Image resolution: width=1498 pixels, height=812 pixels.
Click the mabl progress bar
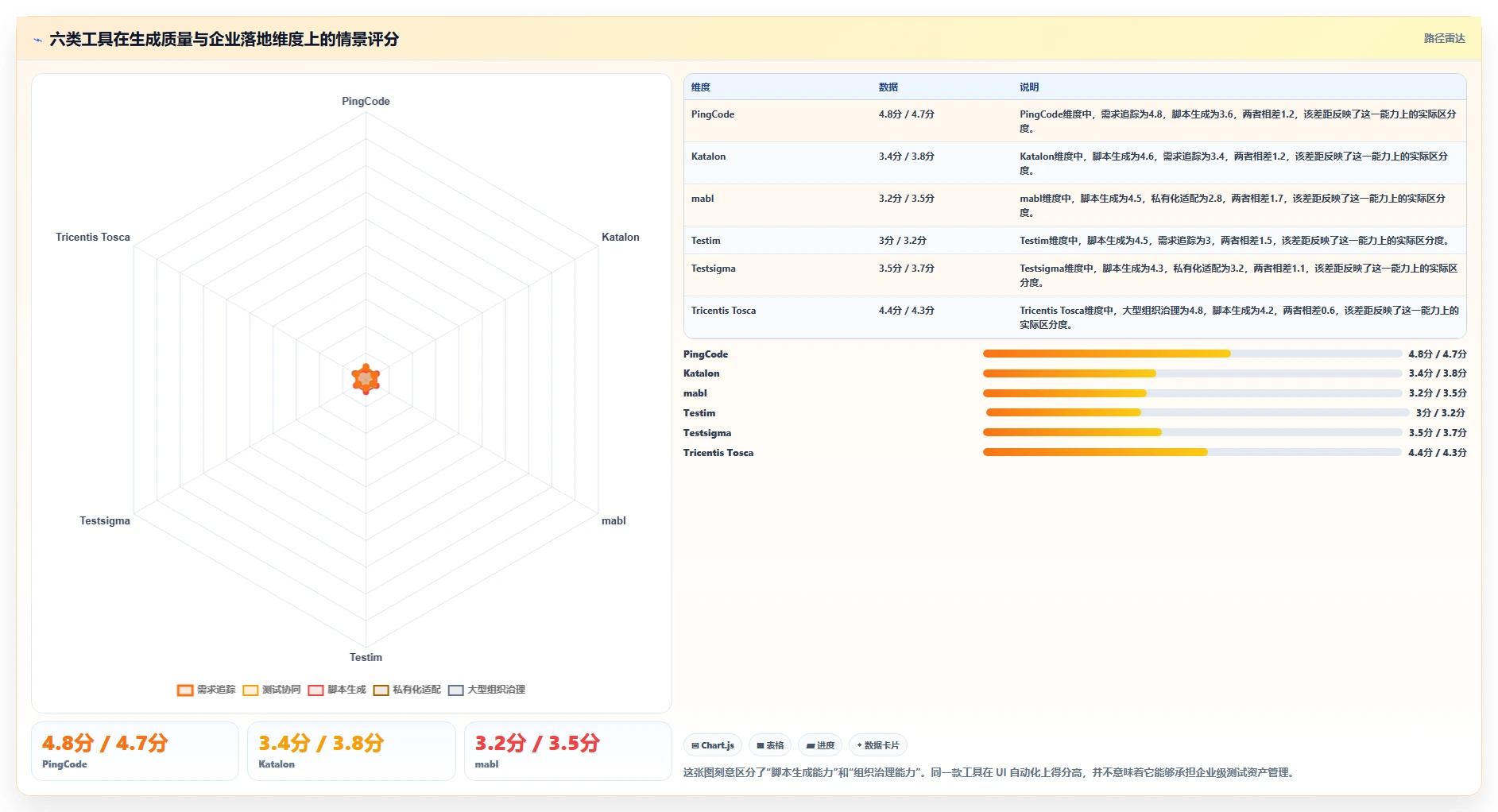1192,393
